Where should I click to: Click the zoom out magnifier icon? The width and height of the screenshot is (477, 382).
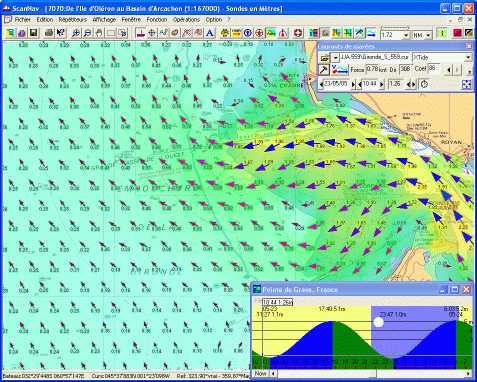coord(87,33)
